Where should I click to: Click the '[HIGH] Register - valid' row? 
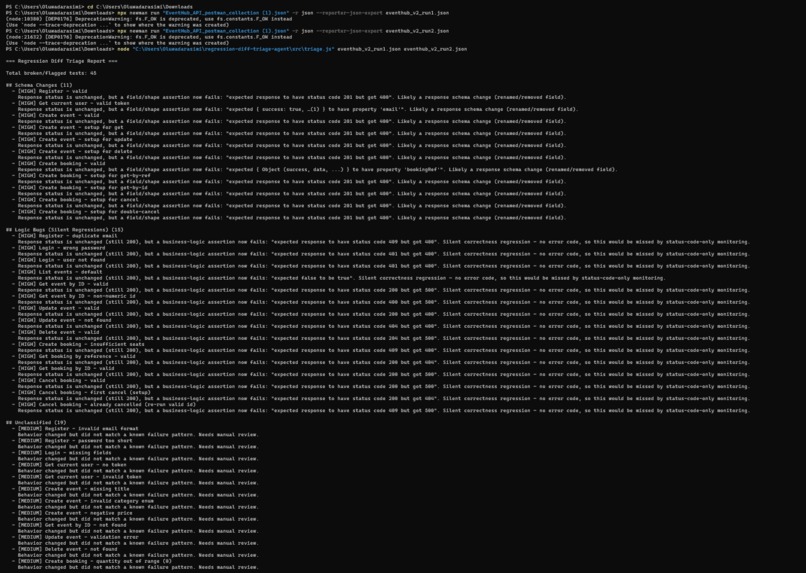pos(50,91)
